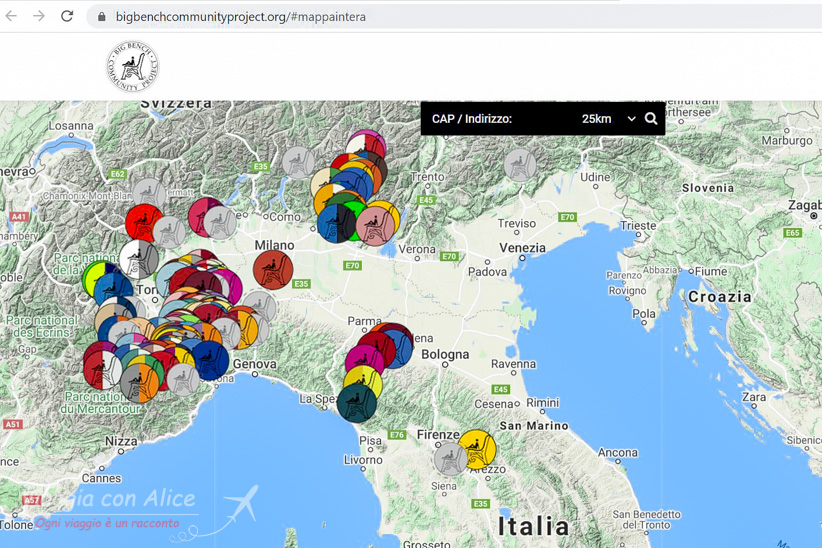
Task: Open the 25km radius dropdown
Action: click(x=608, y=119)
